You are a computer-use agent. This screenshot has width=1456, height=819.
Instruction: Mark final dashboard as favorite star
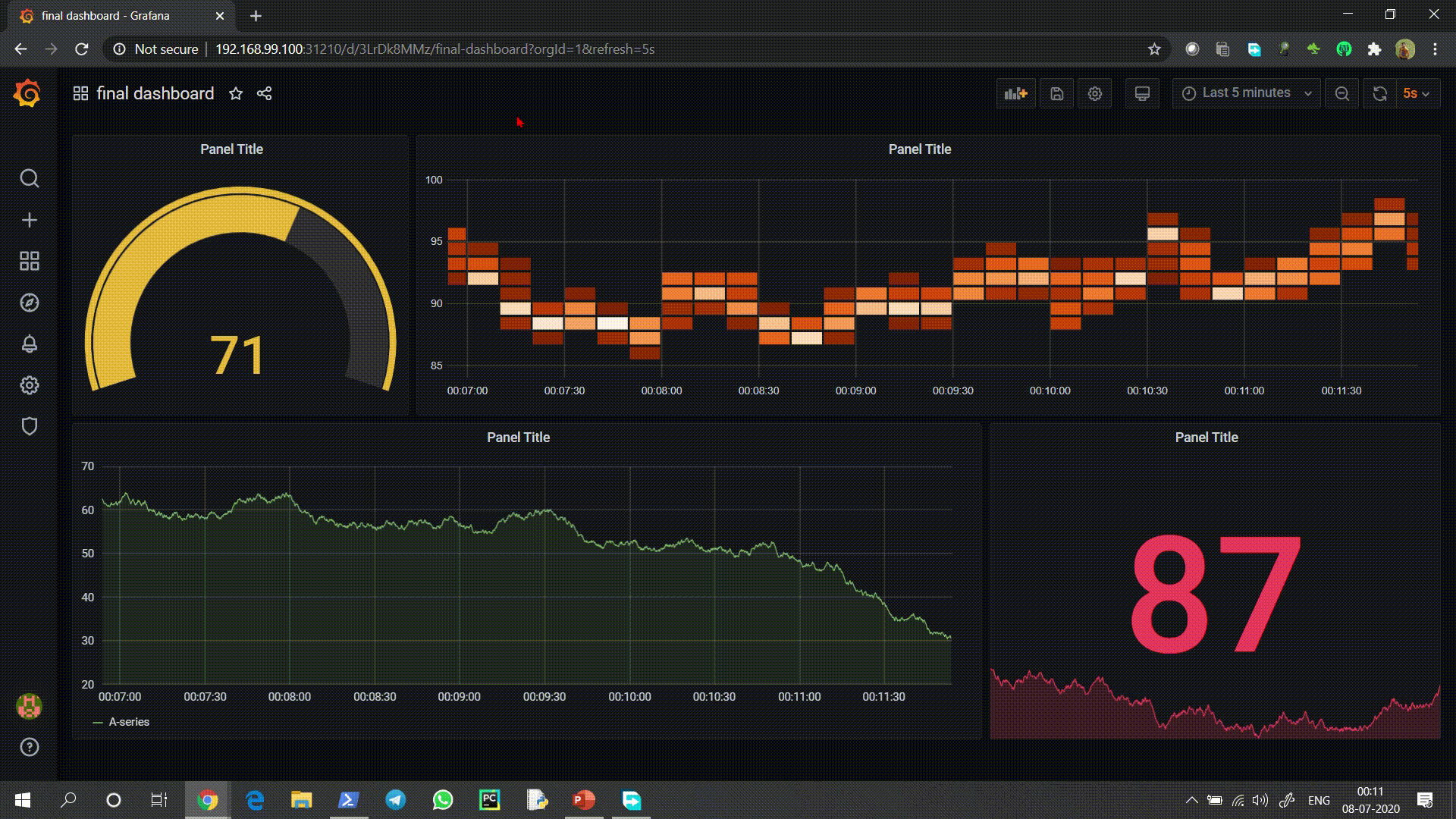[236, 93]
